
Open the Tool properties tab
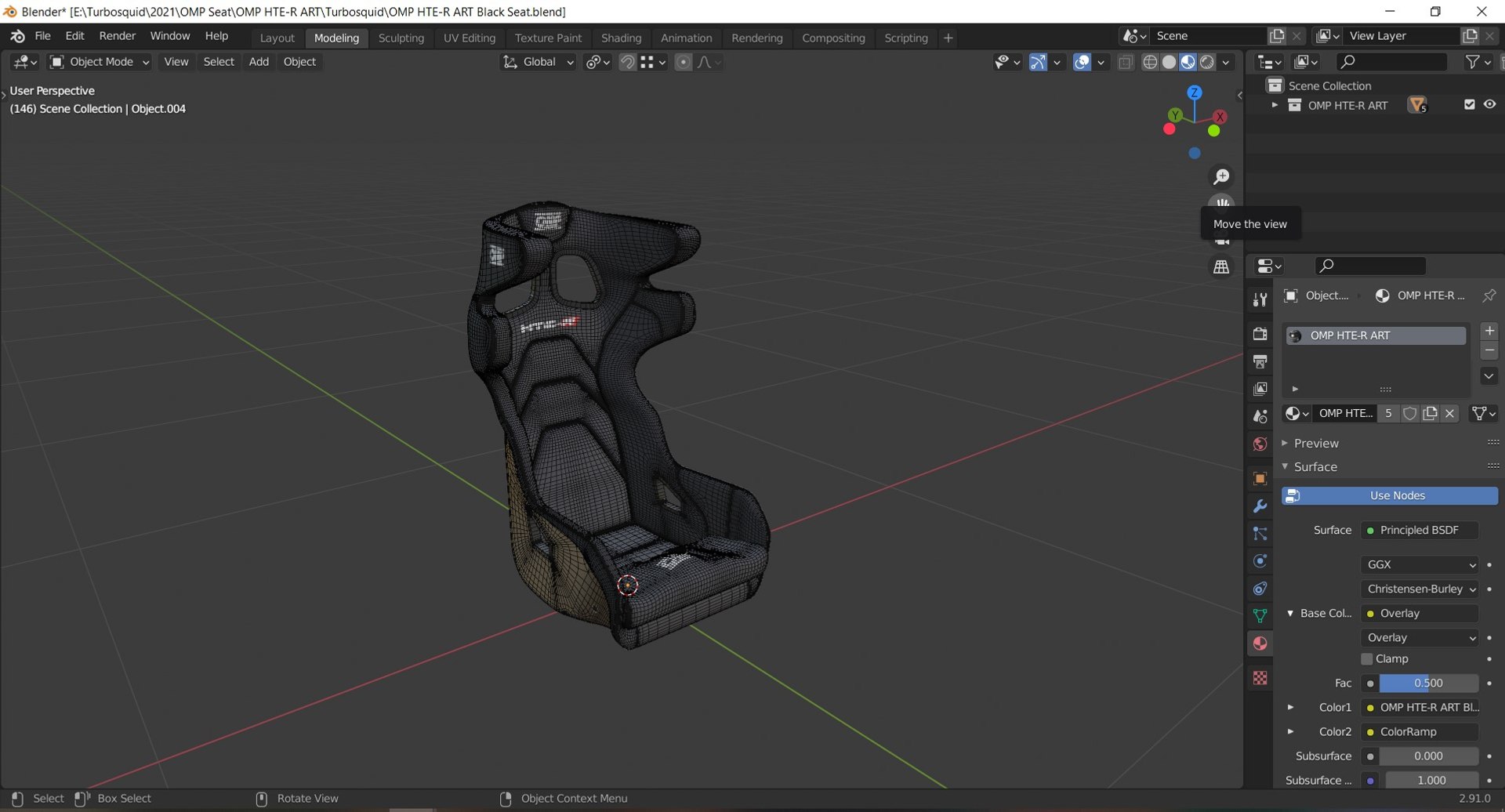(1260, 300)
